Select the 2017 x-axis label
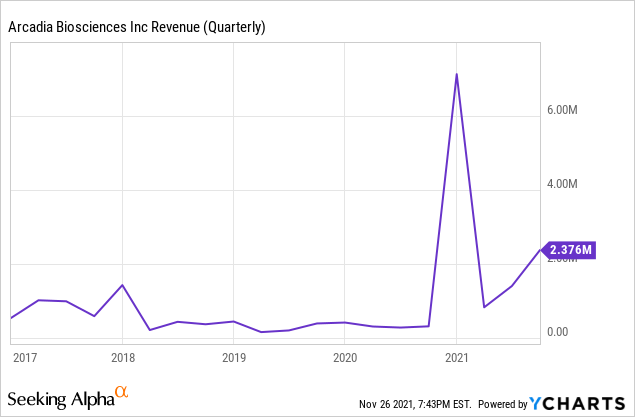The width and height of the screenshot is (635, 417). [25, 358]
